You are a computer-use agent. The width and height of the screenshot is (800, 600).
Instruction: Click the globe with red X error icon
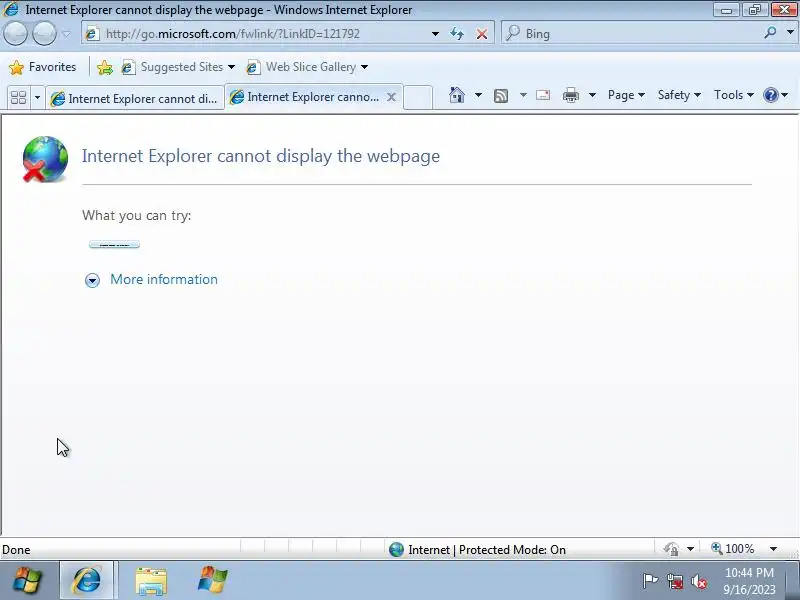(x=45, y=159)
